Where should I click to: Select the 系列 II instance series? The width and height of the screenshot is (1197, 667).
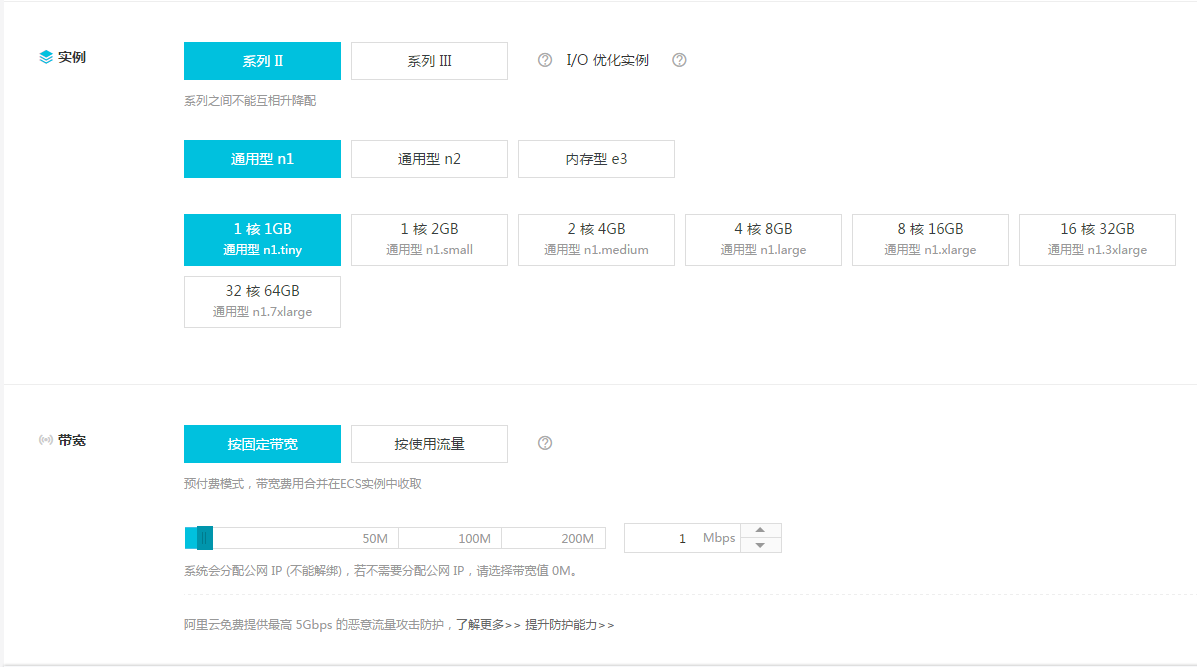[x=262, y=61]
